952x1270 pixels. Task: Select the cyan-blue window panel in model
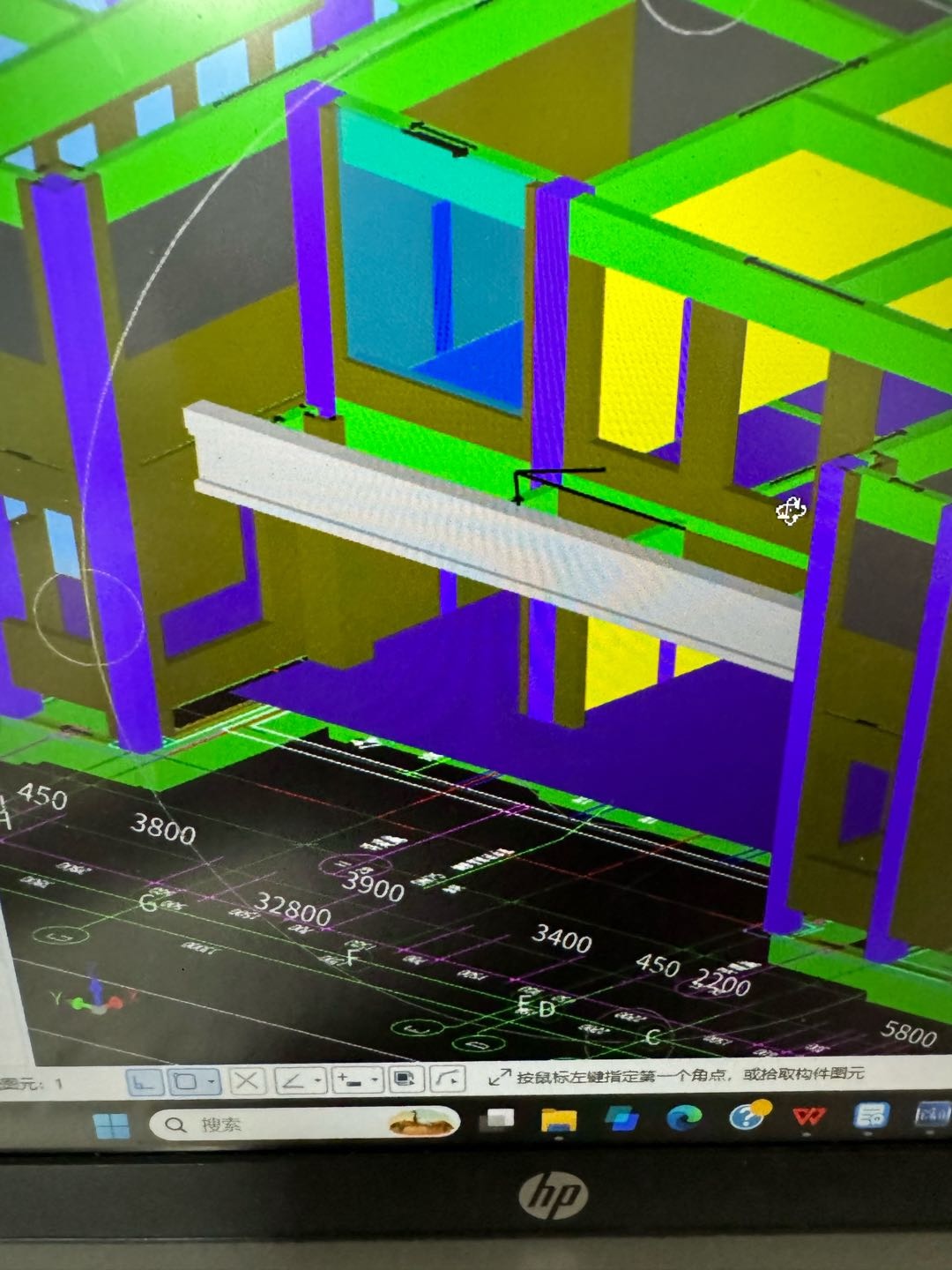[x=432, y=265]
